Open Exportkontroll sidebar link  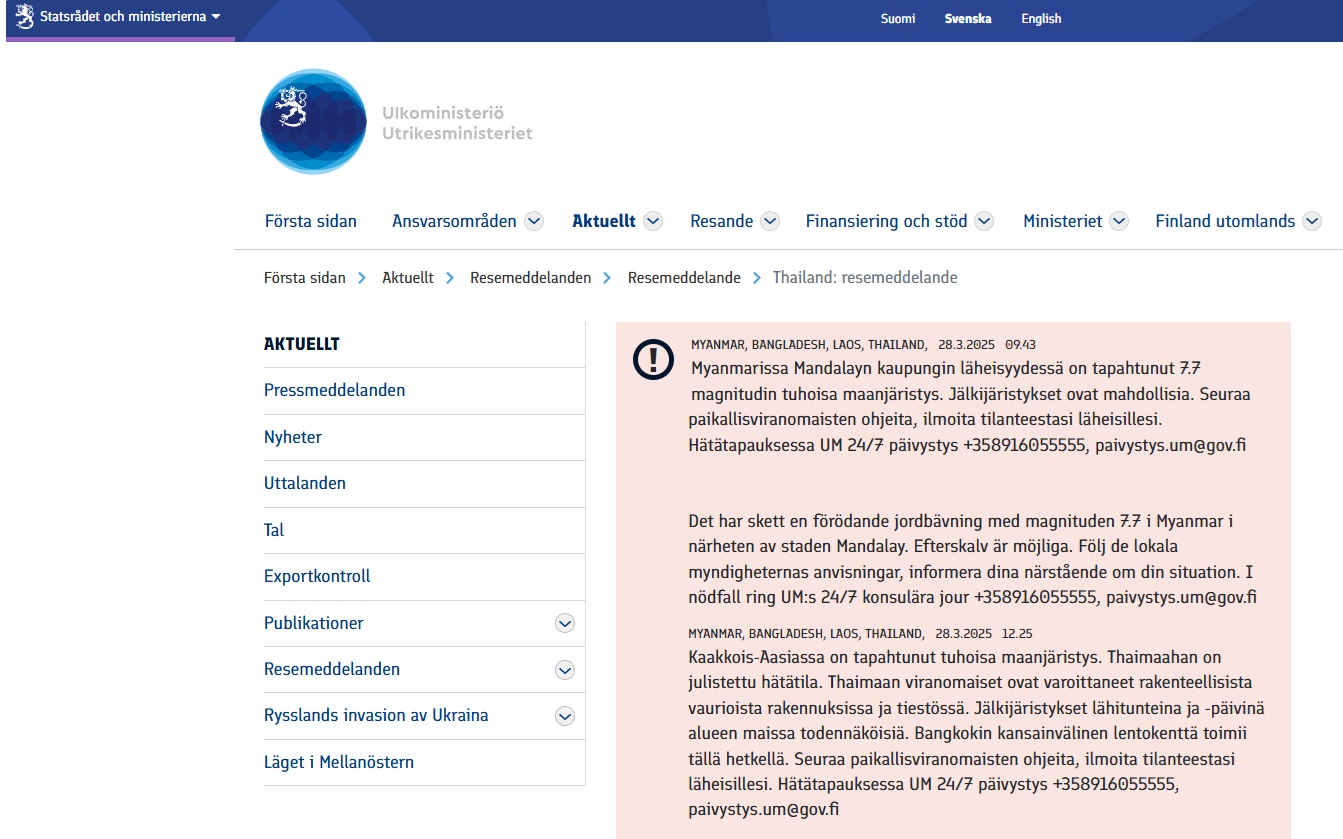pos(317,576)
